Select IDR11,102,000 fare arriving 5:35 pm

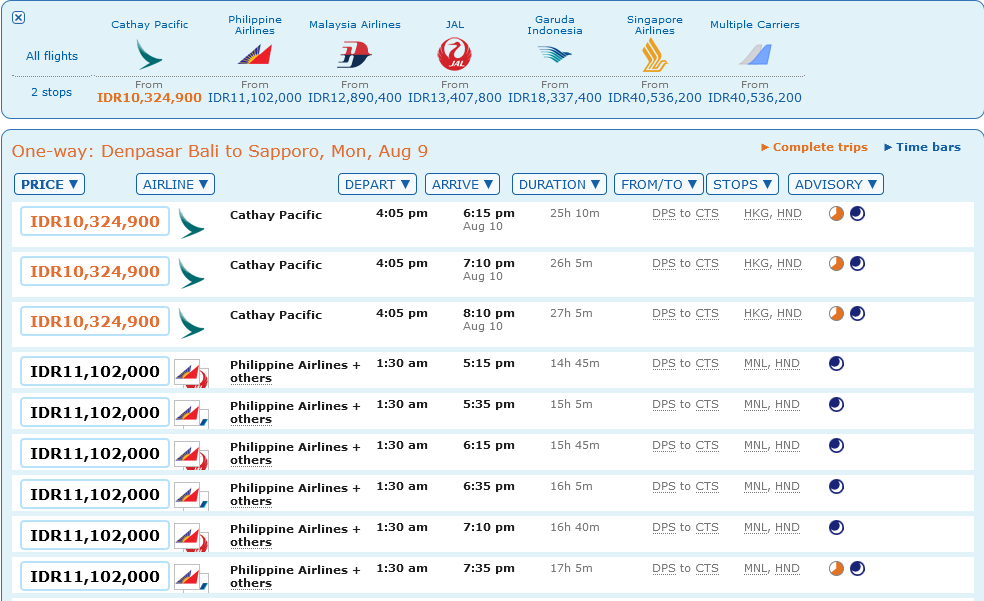click(95, 412)
